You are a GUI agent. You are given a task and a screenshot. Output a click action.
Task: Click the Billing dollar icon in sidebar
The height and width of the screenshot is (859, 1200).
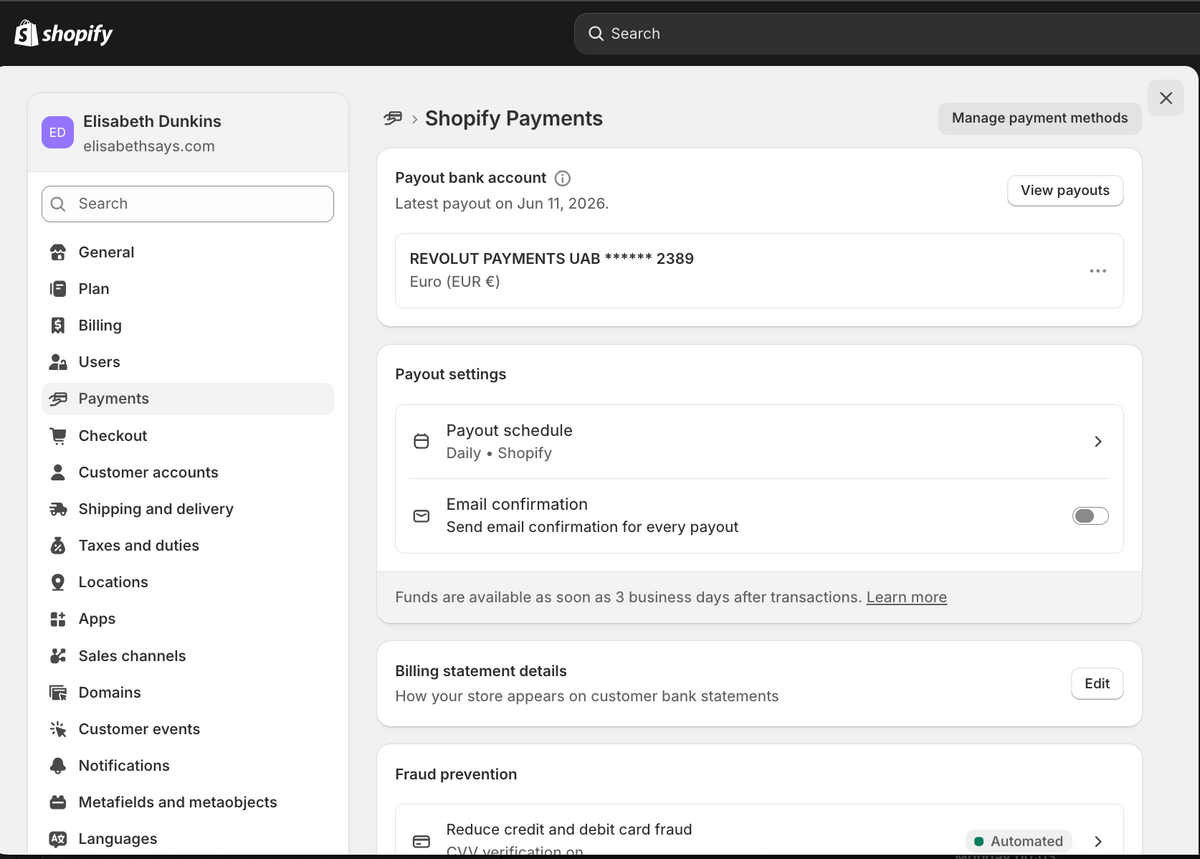coord(58,325)
